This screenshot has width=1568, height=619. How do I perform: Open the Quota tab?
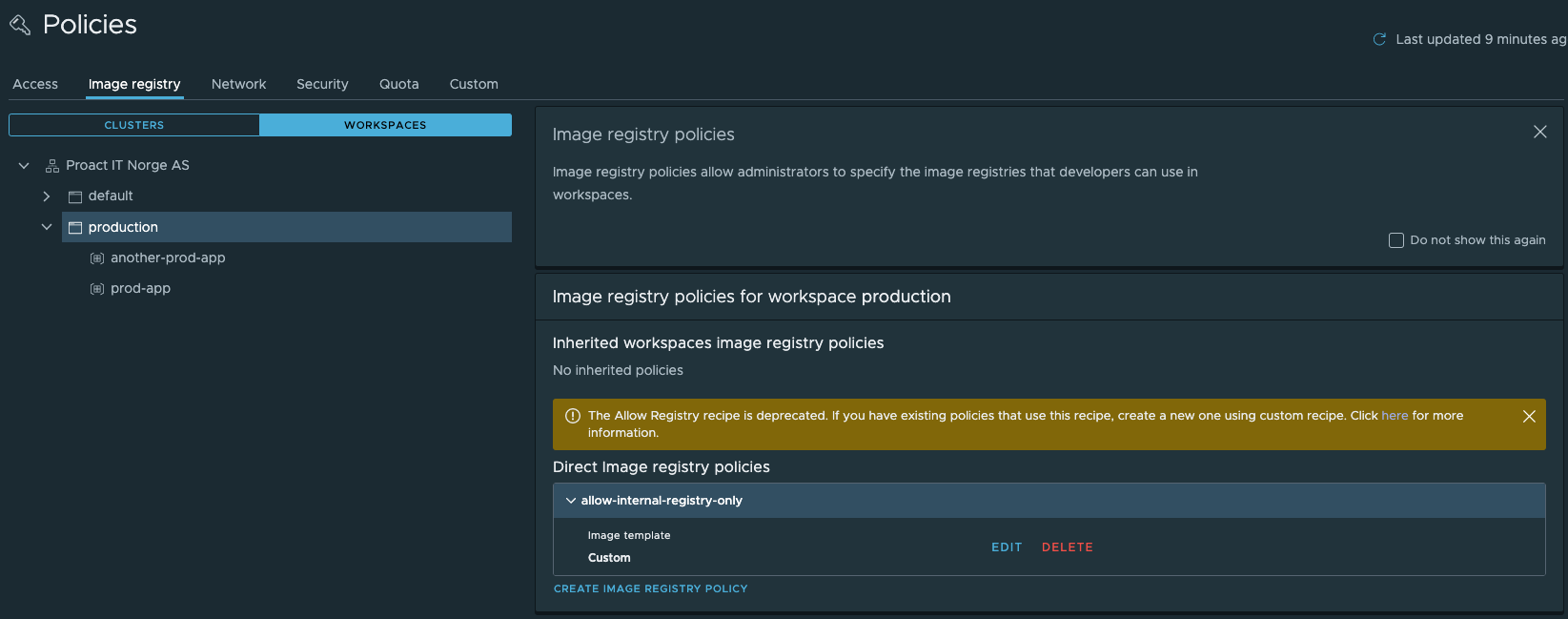tap(399, 84)
